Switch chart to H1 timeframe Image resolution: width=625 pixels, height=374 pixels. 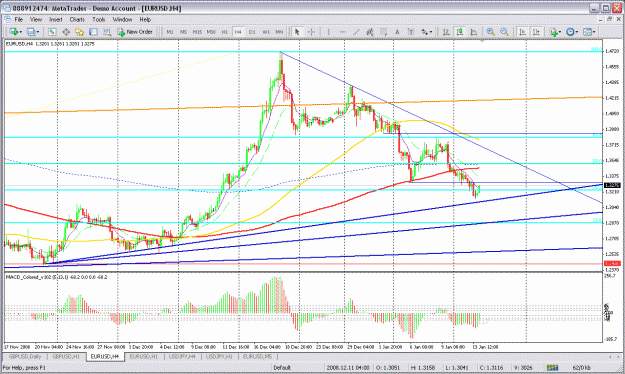point(225,32)
